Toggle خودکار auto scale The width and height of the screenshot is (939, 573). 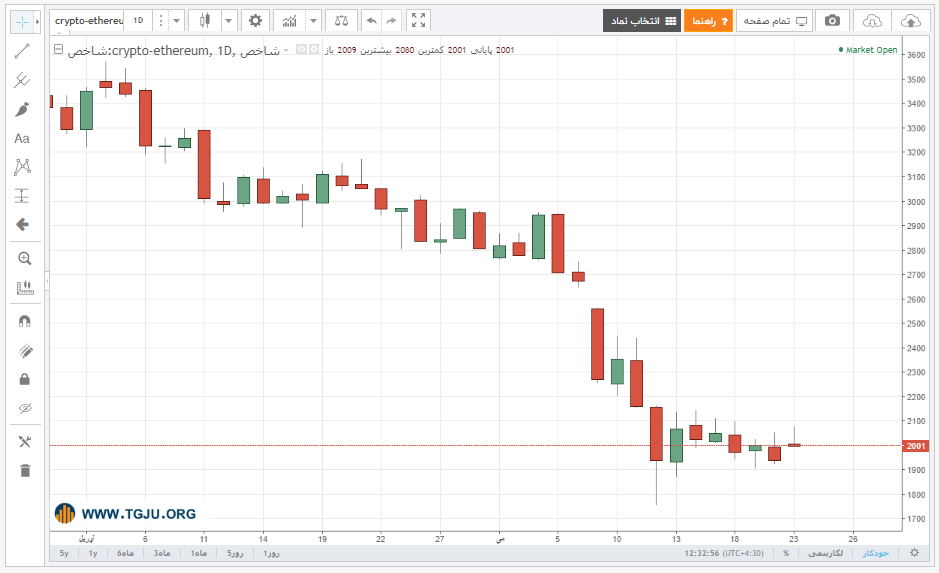pos(876,553)
